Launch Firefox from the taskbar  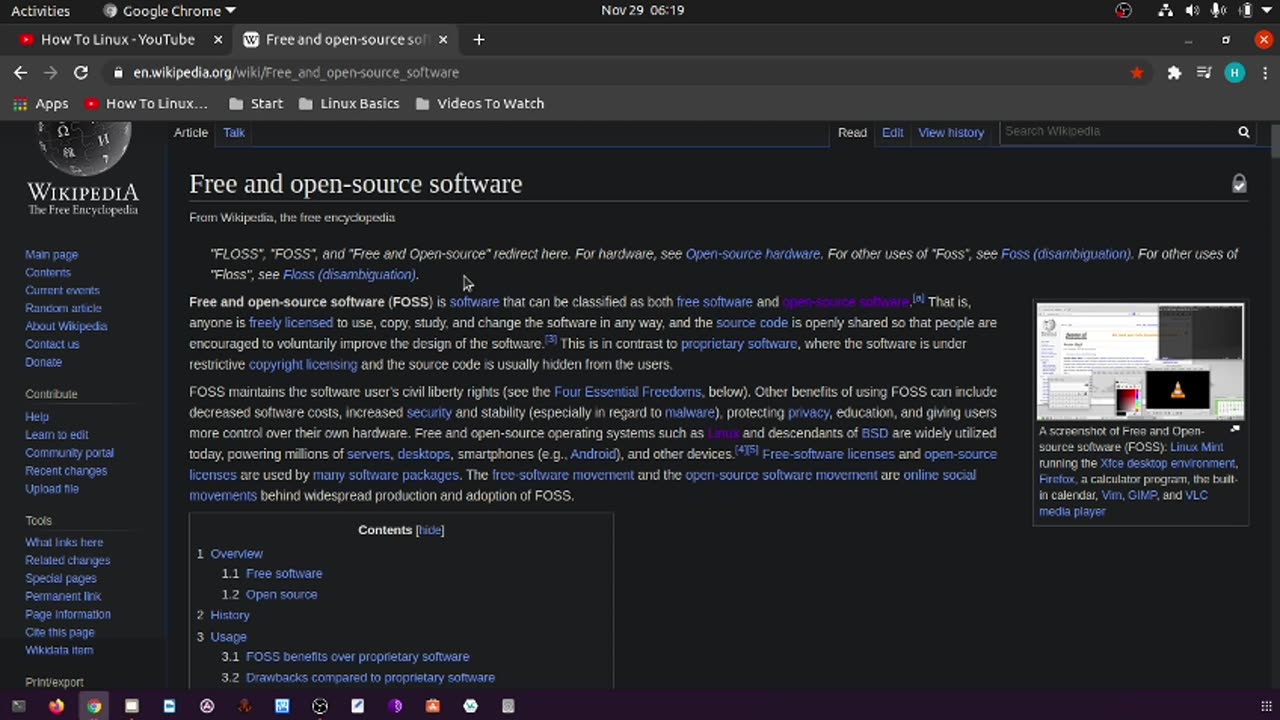pos(56,706)
